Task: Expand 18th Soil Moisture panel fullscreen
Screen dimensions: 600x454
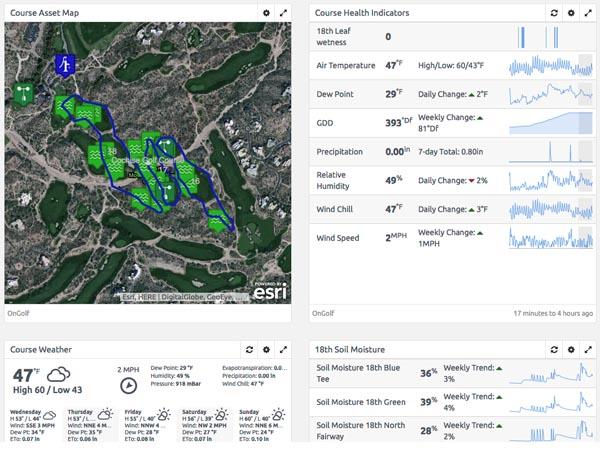Action: pos(589,349)
